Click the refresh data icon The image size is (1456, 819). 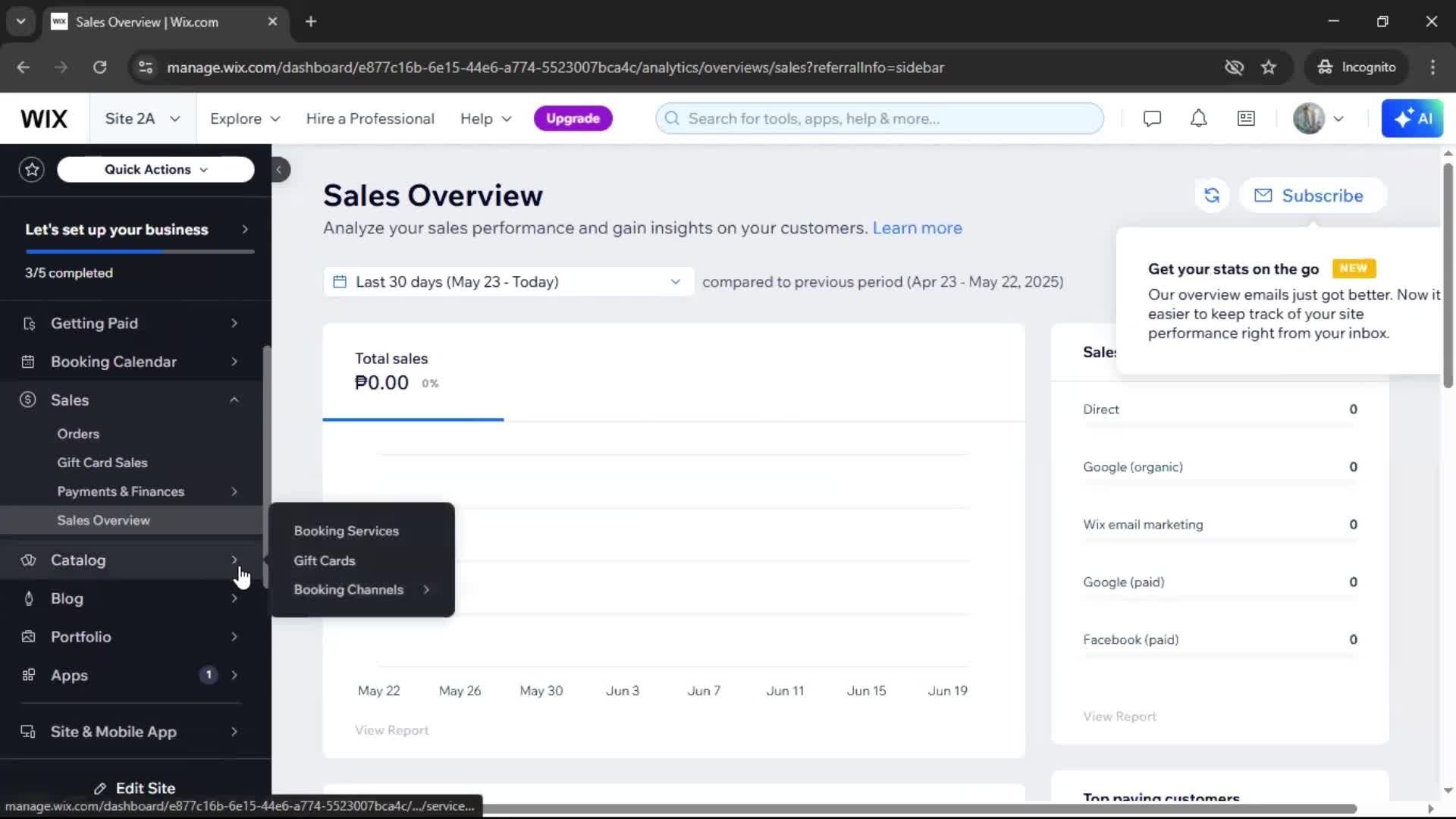coord(1212,196)
